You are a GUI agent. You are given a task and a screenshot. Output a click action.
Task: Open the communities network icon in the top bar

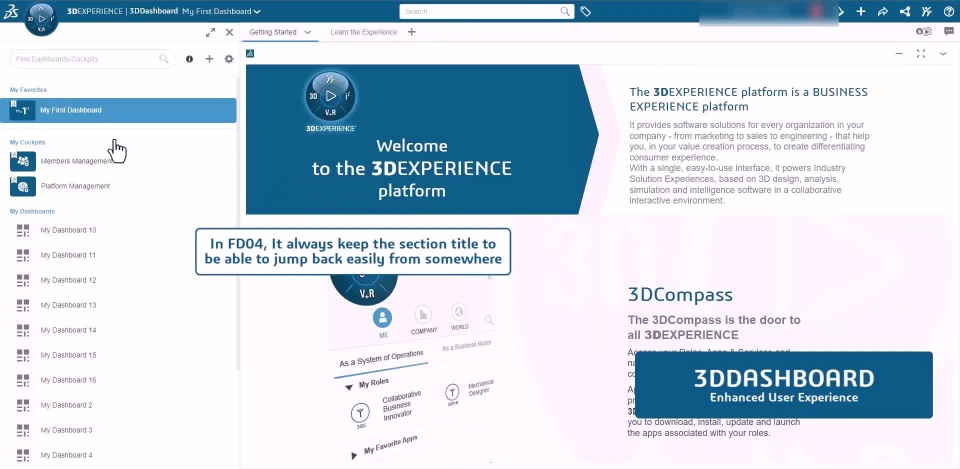(x=905, y=11)
